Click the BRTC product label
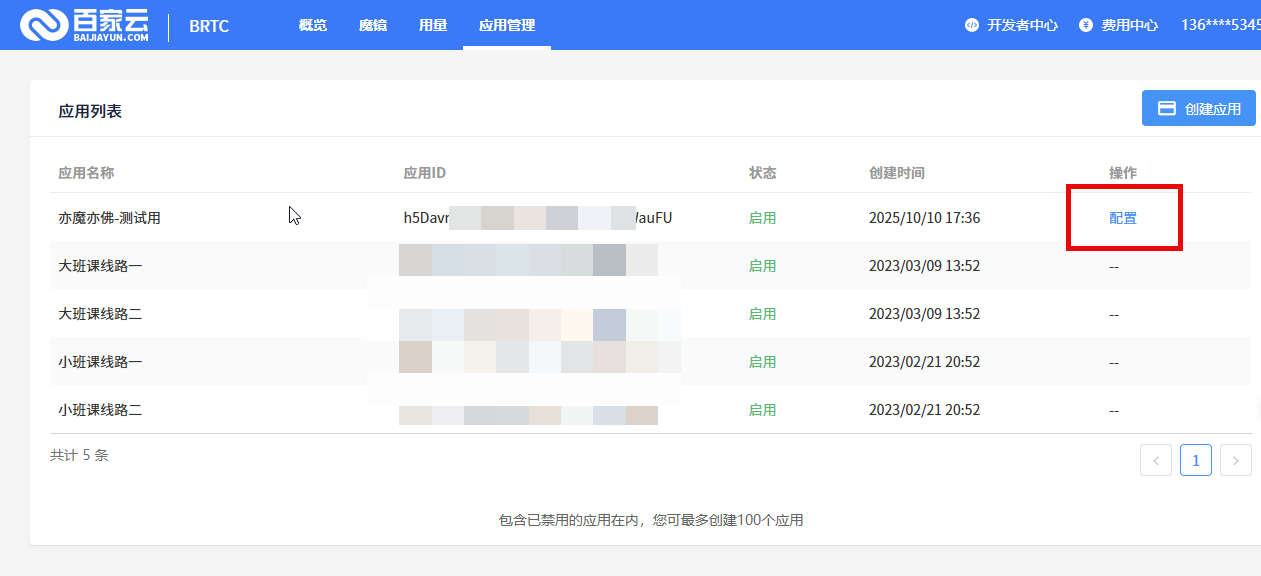Viewport: 1261px width, 576px height. [x=209, y=26]
